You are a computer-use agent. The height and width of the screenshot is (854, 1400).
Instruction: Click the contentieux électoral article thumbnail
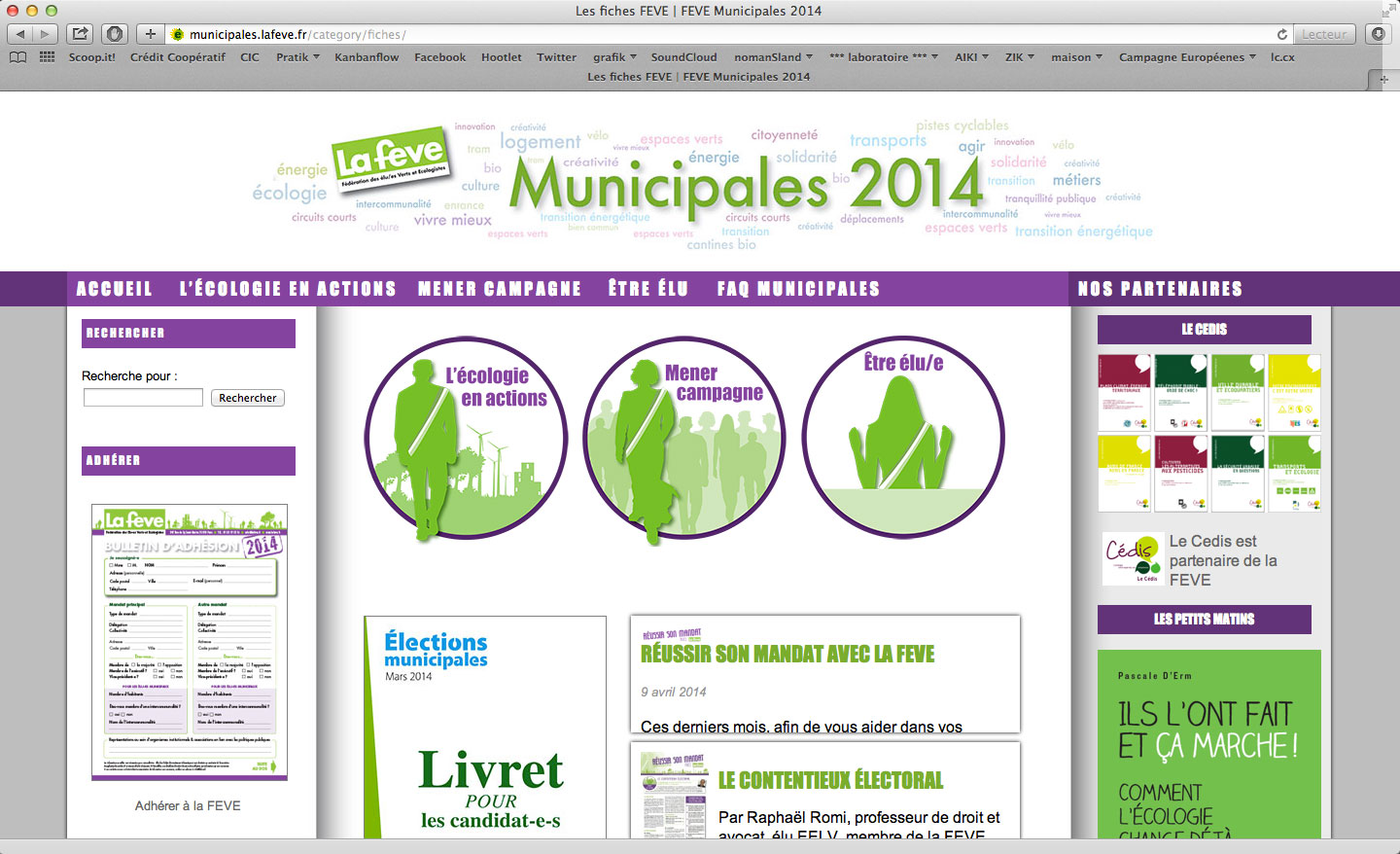pyautogui.click(x=674, y=795)
